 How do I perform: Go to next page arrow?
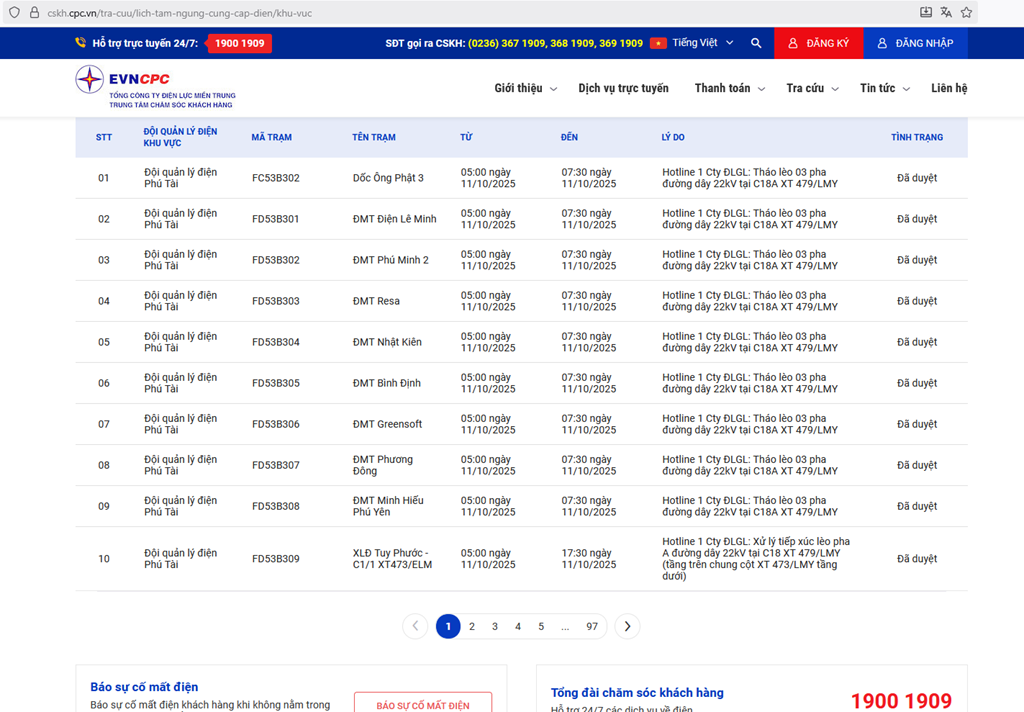pyautogui.click(x=627, y=626)
